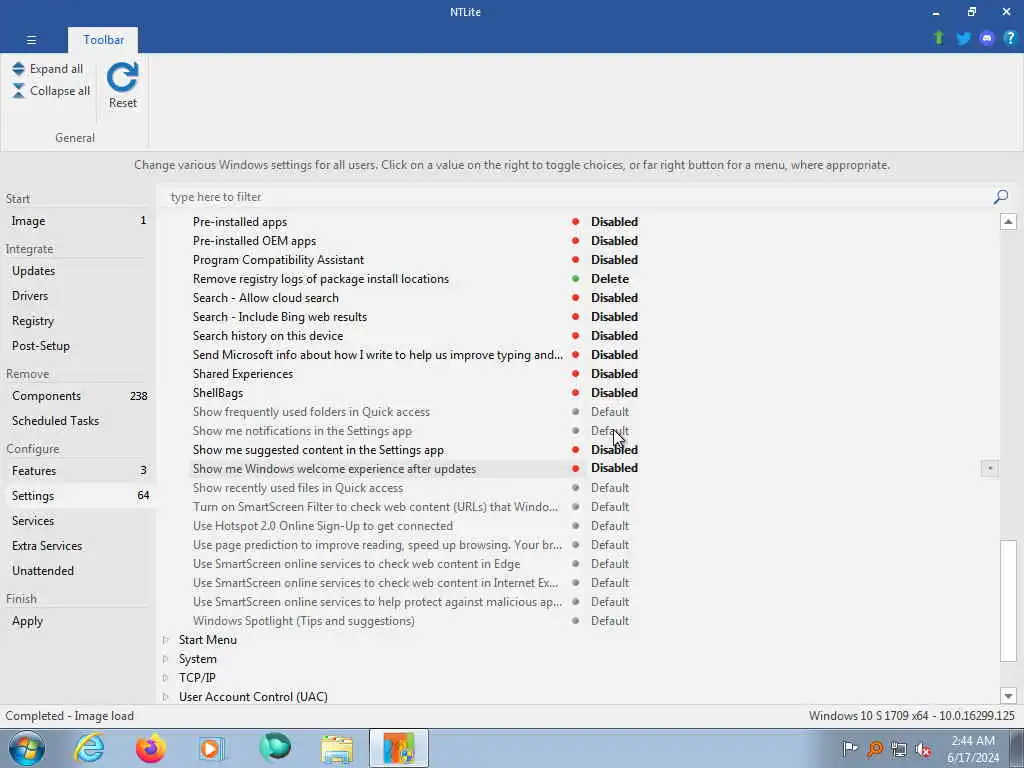
Task: Click the NTLite taskbar icon
Action: coord(399,748)
